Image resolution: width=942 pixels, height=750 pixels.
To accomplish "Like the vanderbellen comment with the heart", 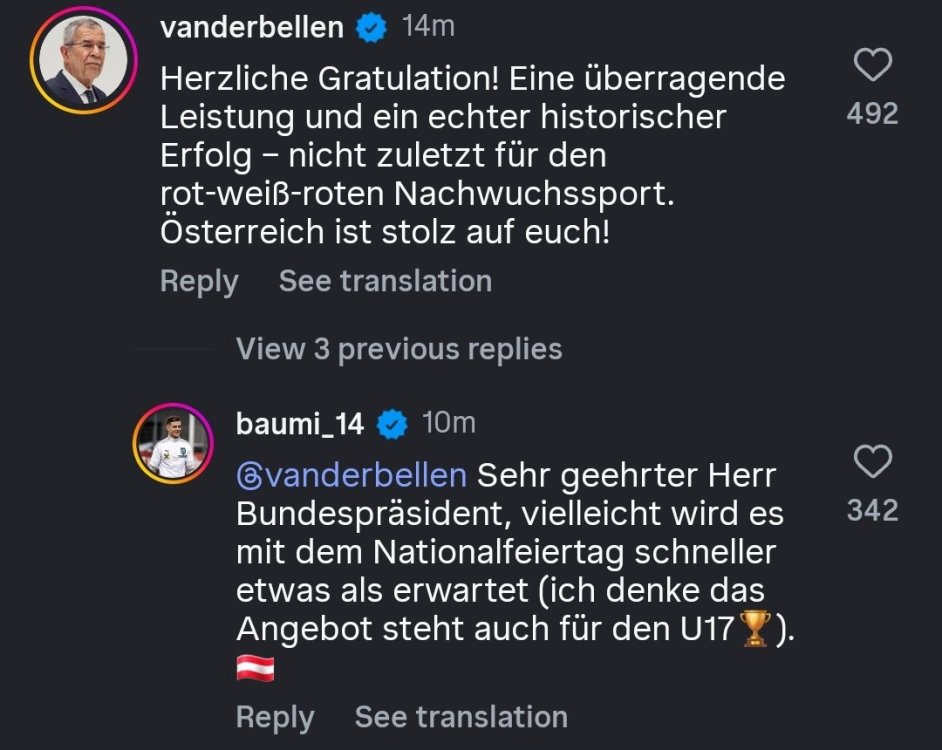I will (x=873, y=67).
